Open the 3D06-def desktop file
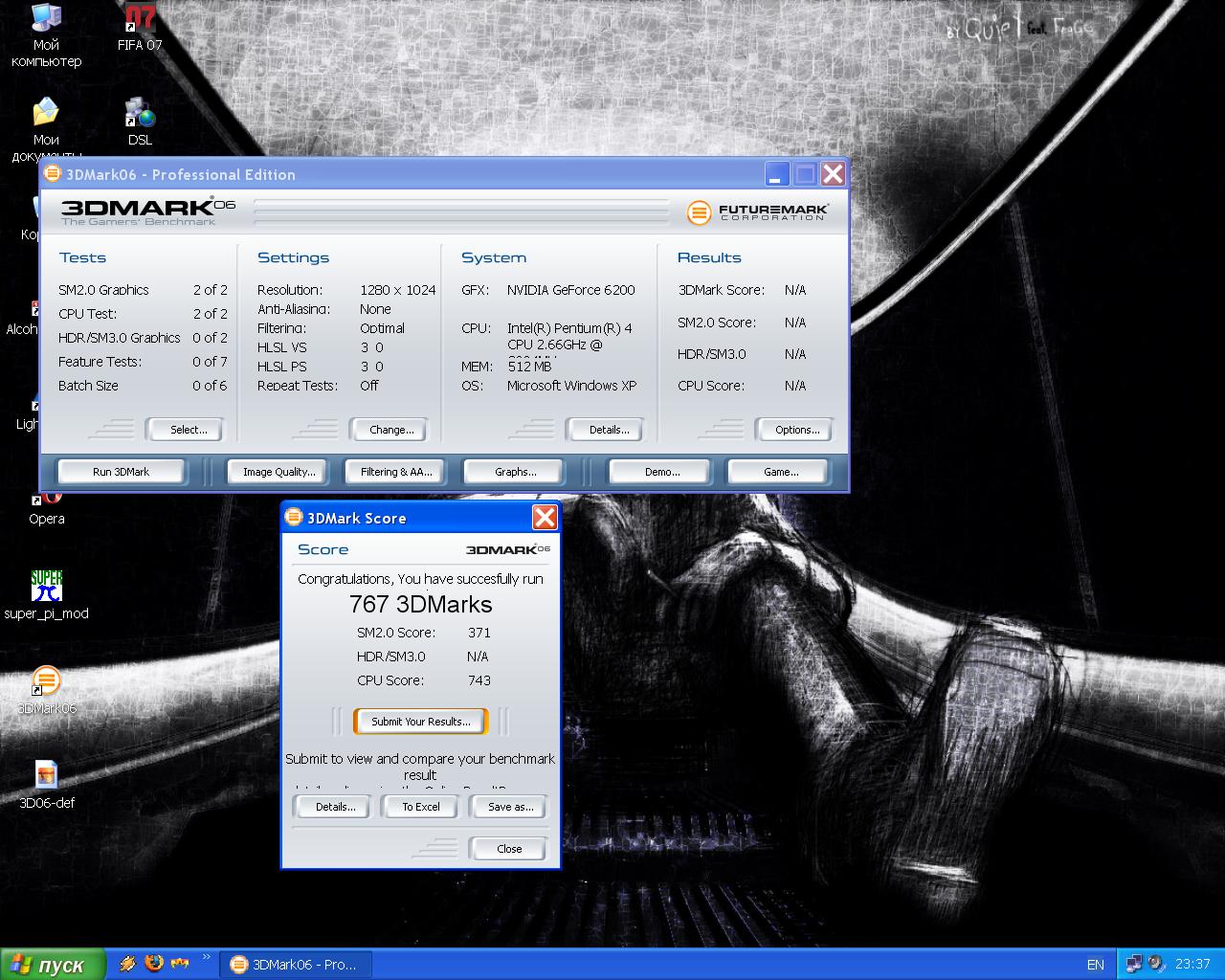 (x=46, y=785)
